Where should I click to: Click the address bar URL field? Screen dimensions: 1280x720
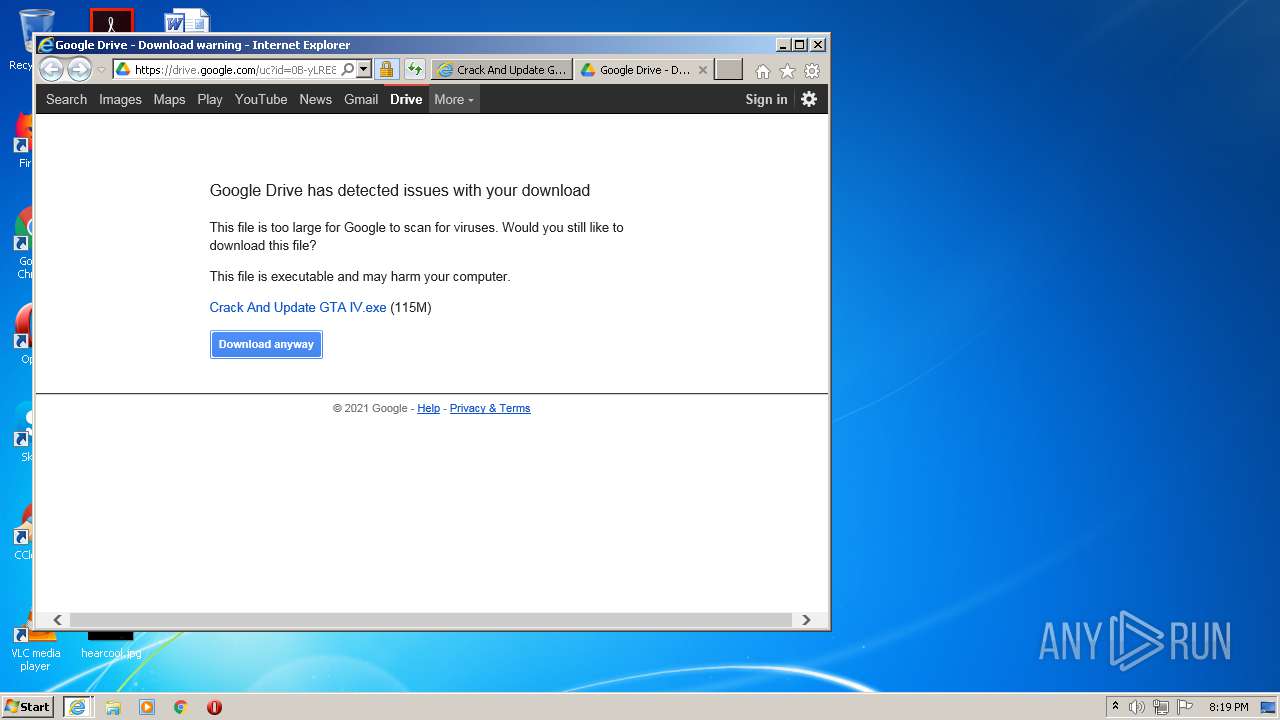[x=235, y=70]
